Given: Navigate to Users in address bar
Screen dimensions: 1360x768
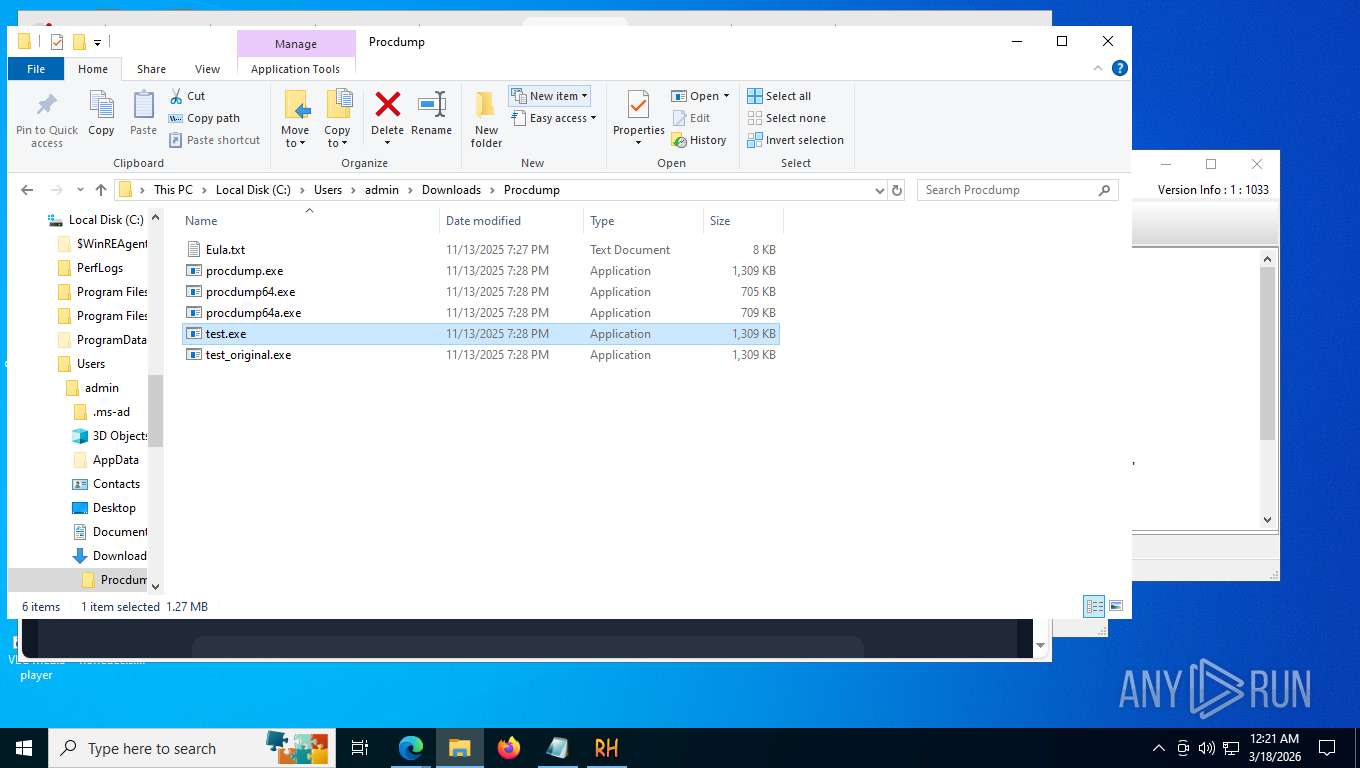Looking at the screenshot, I should click(328, 190).
